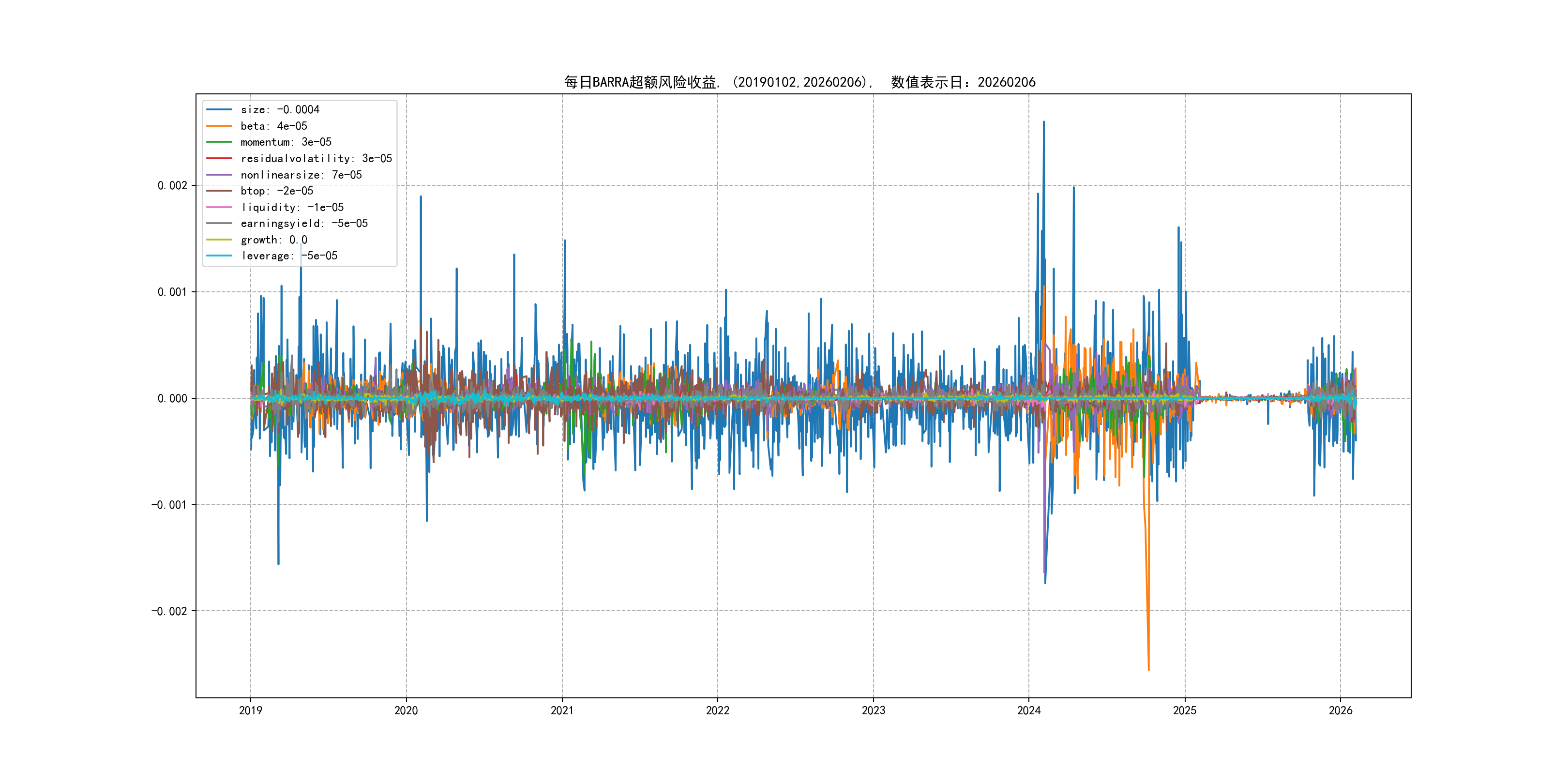Click the 2026 x-axis tick label

point(1340,710)
